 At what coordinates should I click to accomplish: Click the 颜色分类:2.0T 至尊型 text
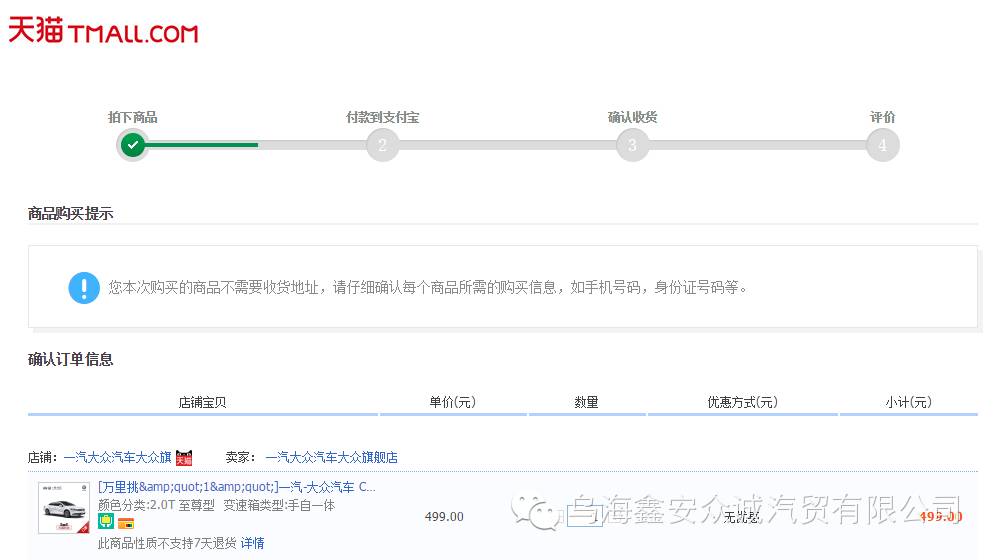pos(157,505)
